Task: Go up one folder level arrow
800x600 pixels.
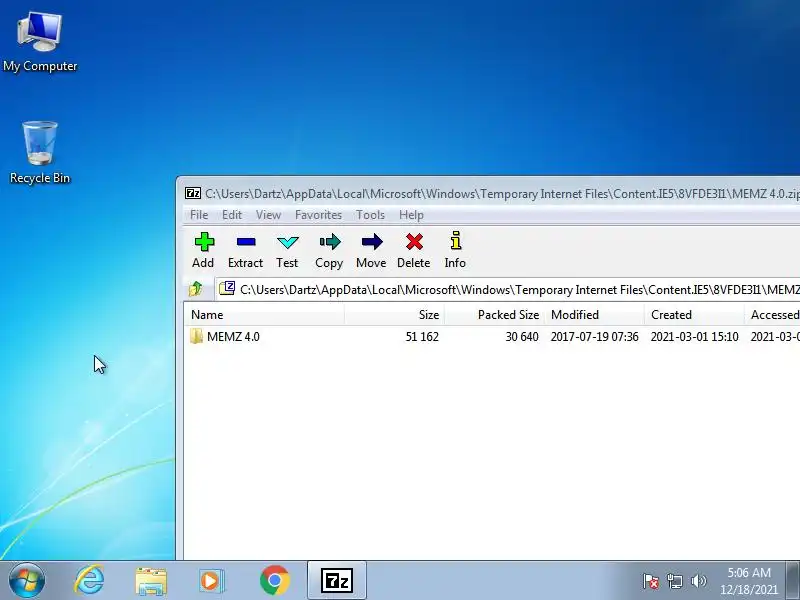Action: click(x=195, y=289)
